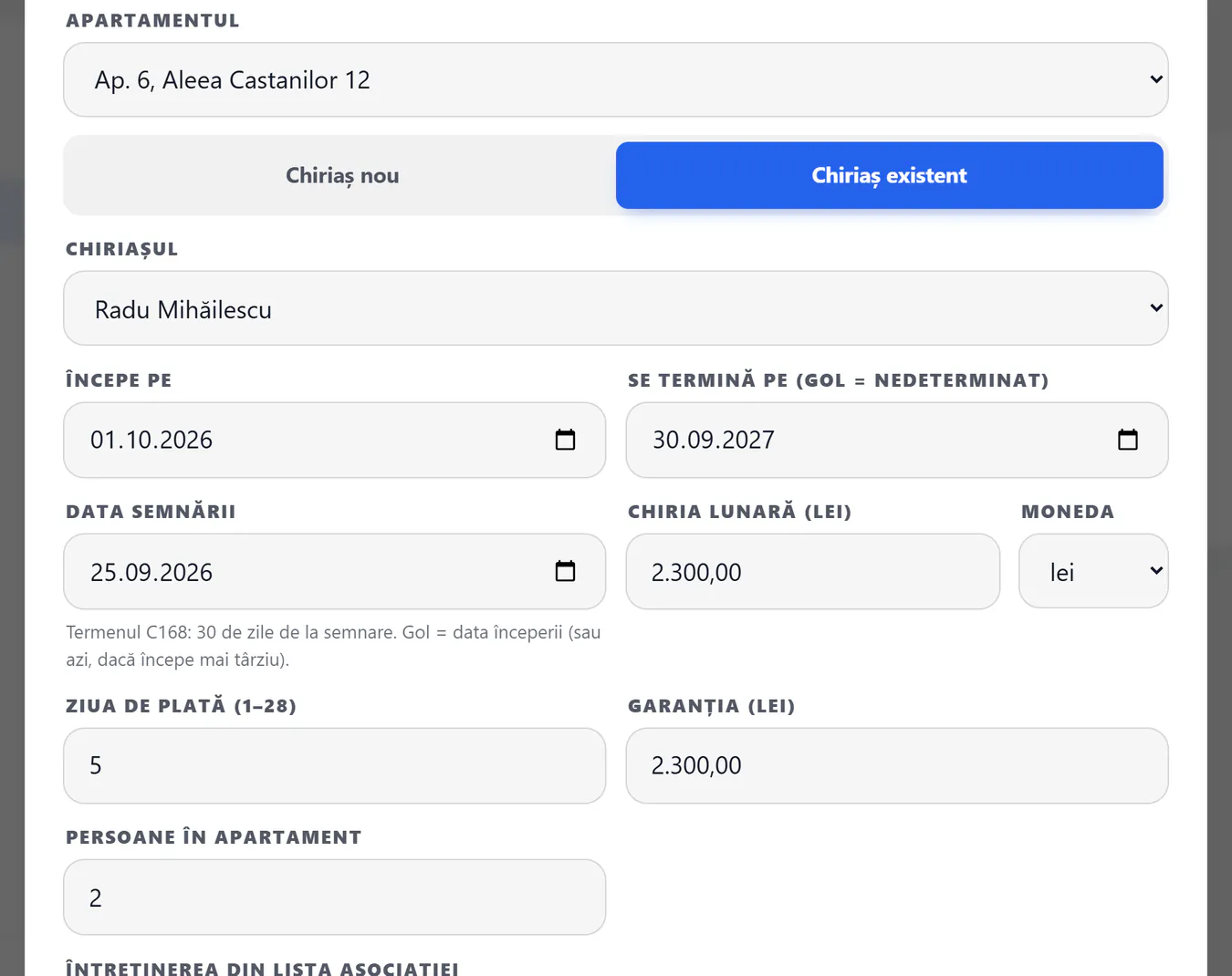Open calendar picker for Începe pe date
Viewport: 1232px width, 976px height.
pos(566,440)
